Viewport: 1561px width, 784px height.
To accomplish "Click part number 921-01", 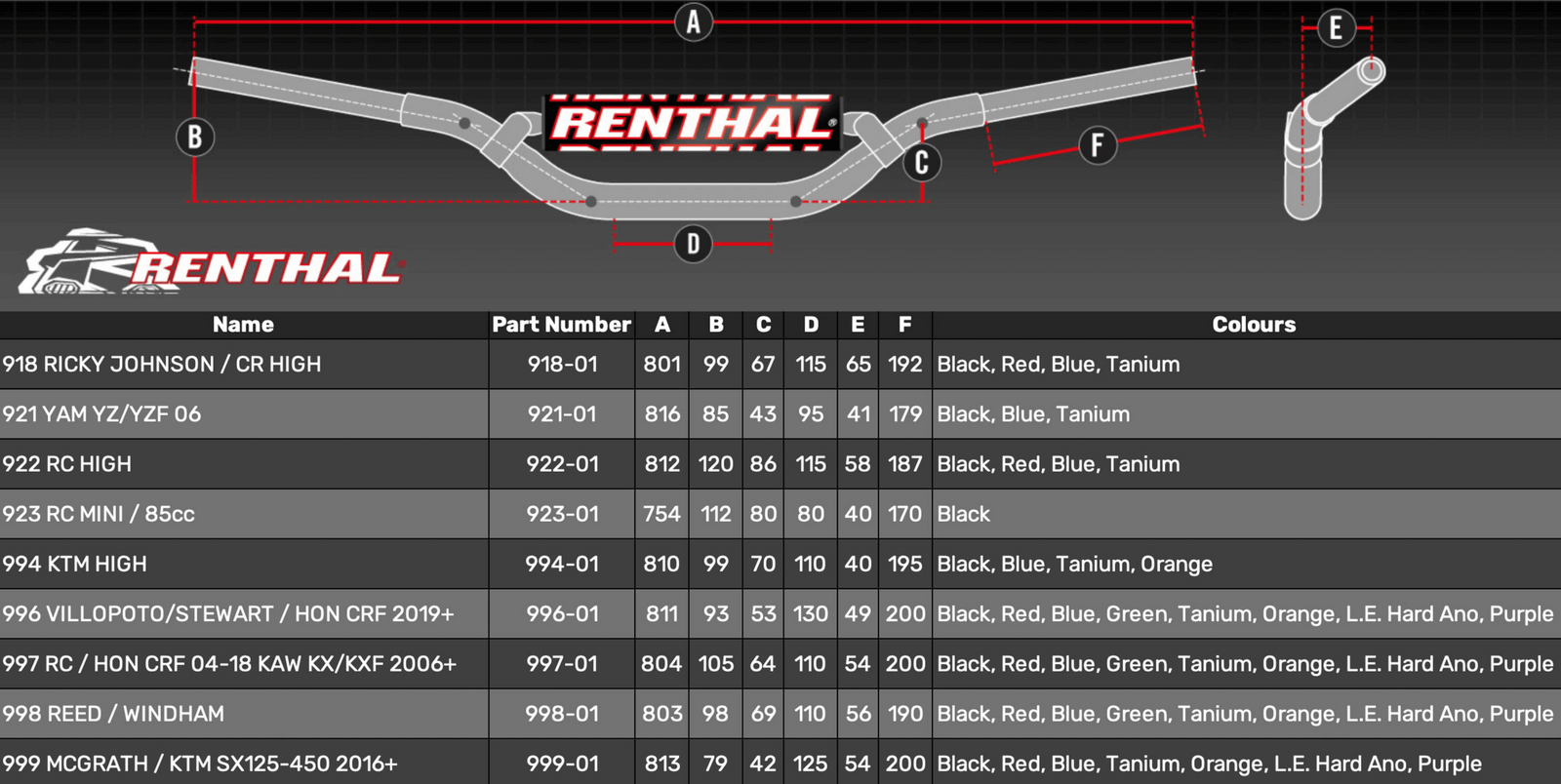I will 562,414.
